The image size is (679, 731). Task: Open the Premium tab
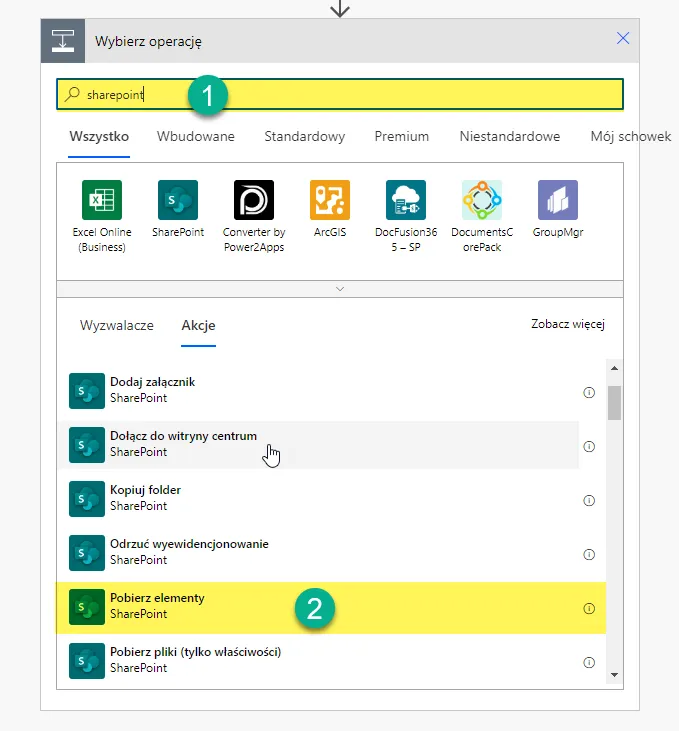(401, 137)
